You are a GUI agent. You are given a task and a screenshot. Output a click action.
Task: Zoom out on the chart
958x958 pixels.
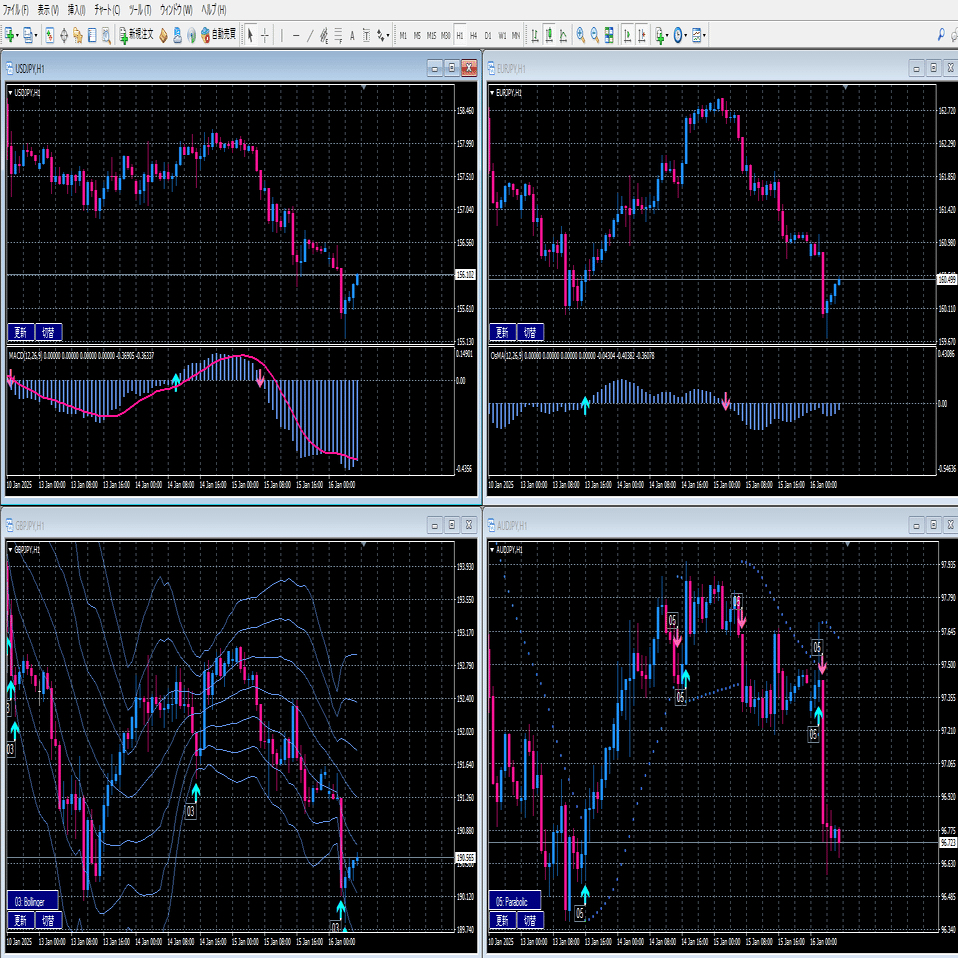point(594,35)
